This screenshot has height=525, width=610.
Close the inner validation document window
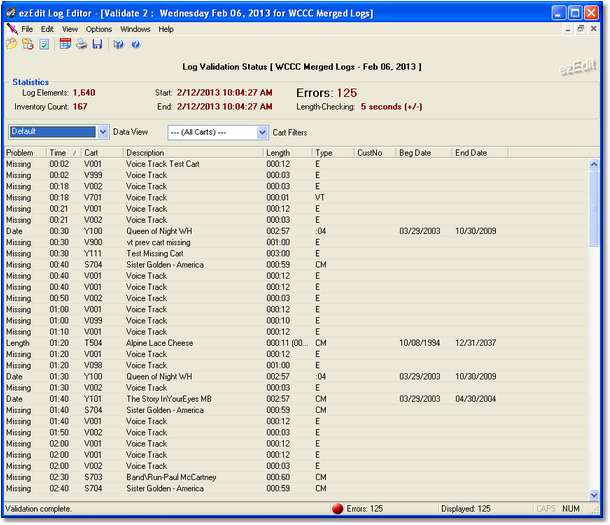593,29
